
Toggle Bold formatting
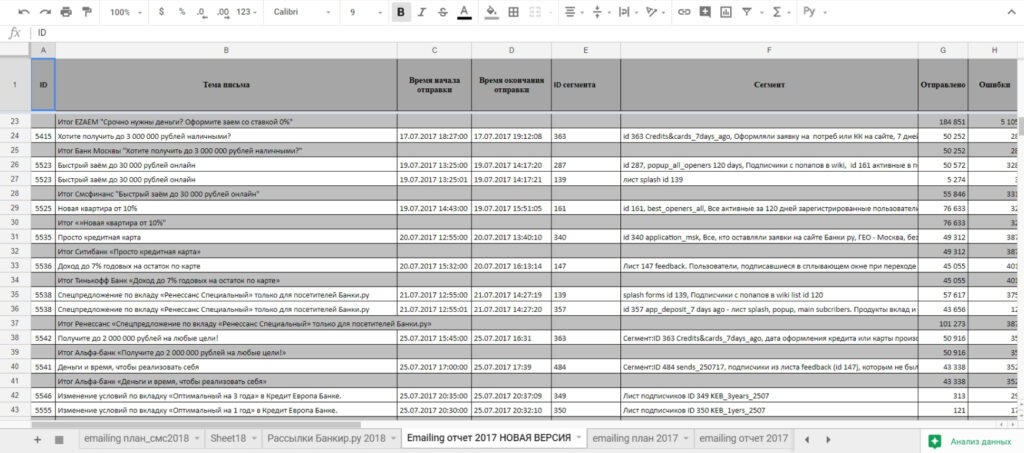(401, 12)
